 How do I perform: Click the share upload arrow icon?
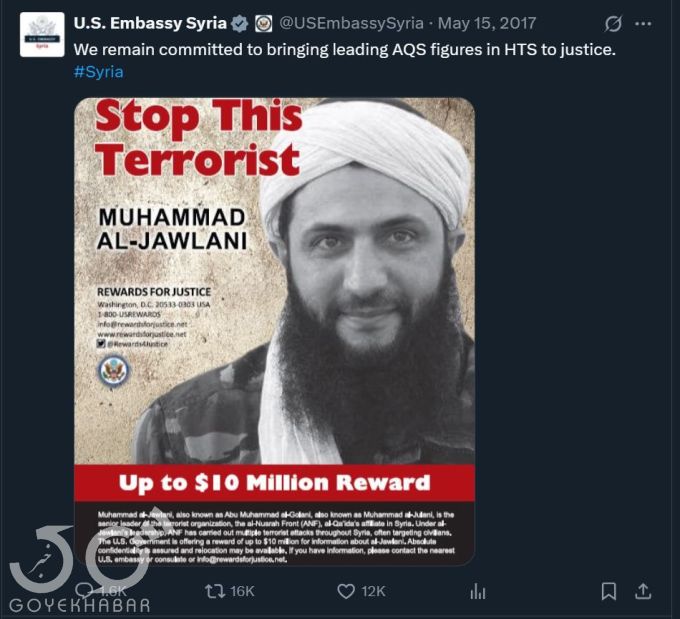643,591
